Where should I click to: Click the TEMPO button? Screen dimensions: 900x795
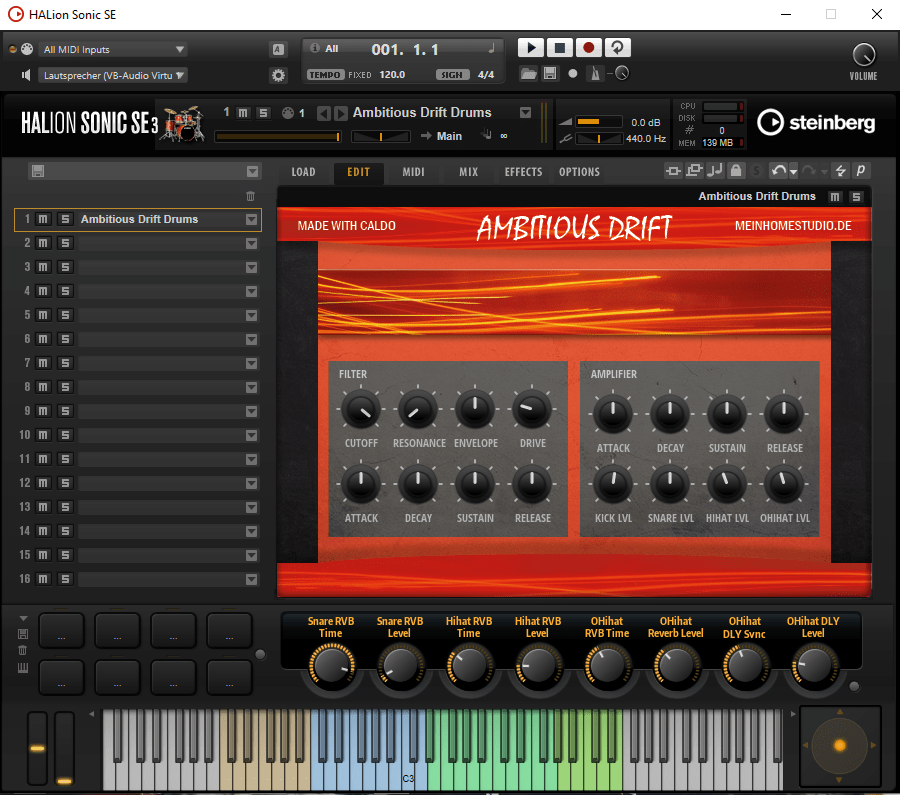point(325,75)
